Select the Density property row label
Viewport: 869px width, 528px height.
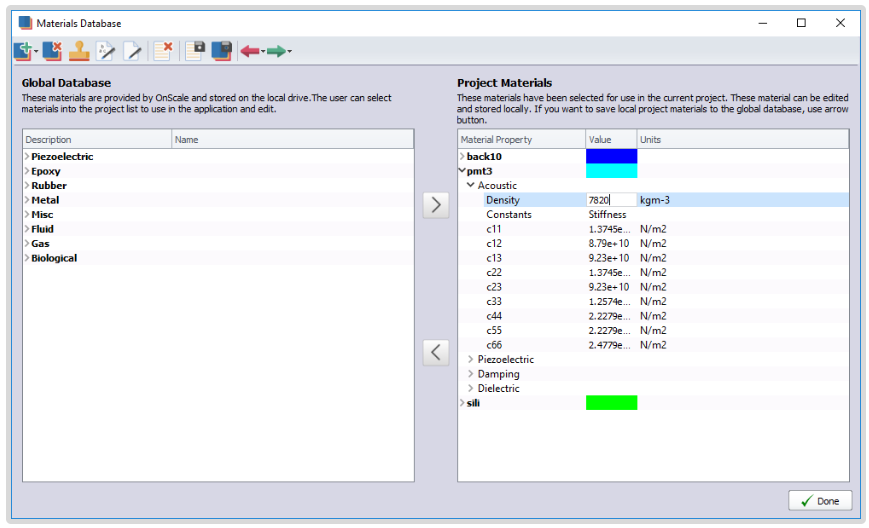[x=503, y=200]
